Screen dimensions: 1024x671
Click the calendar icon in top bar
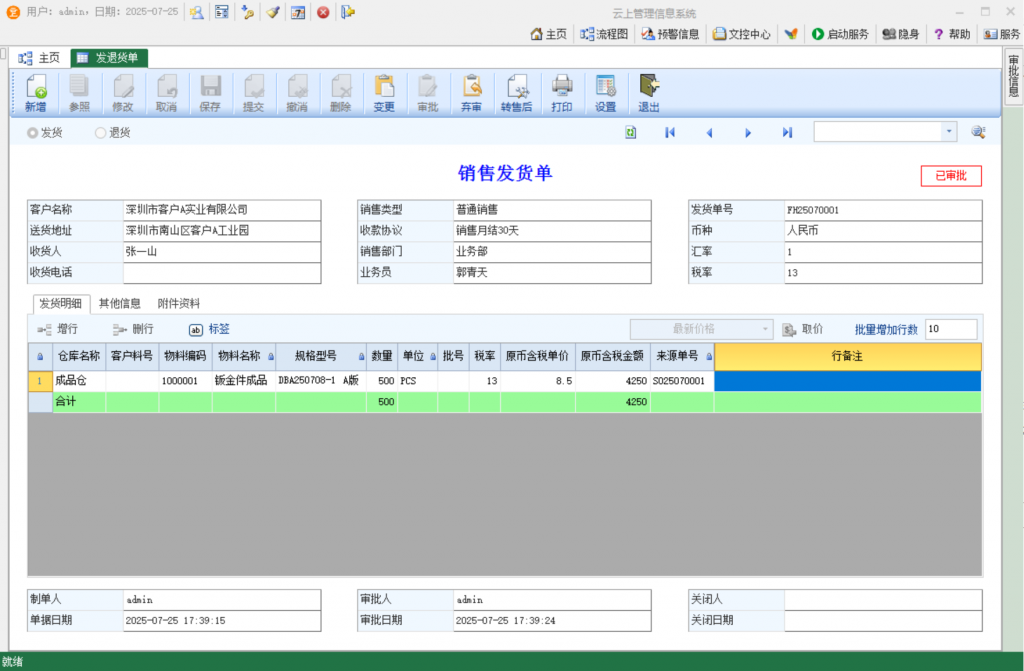click(298, 12)
